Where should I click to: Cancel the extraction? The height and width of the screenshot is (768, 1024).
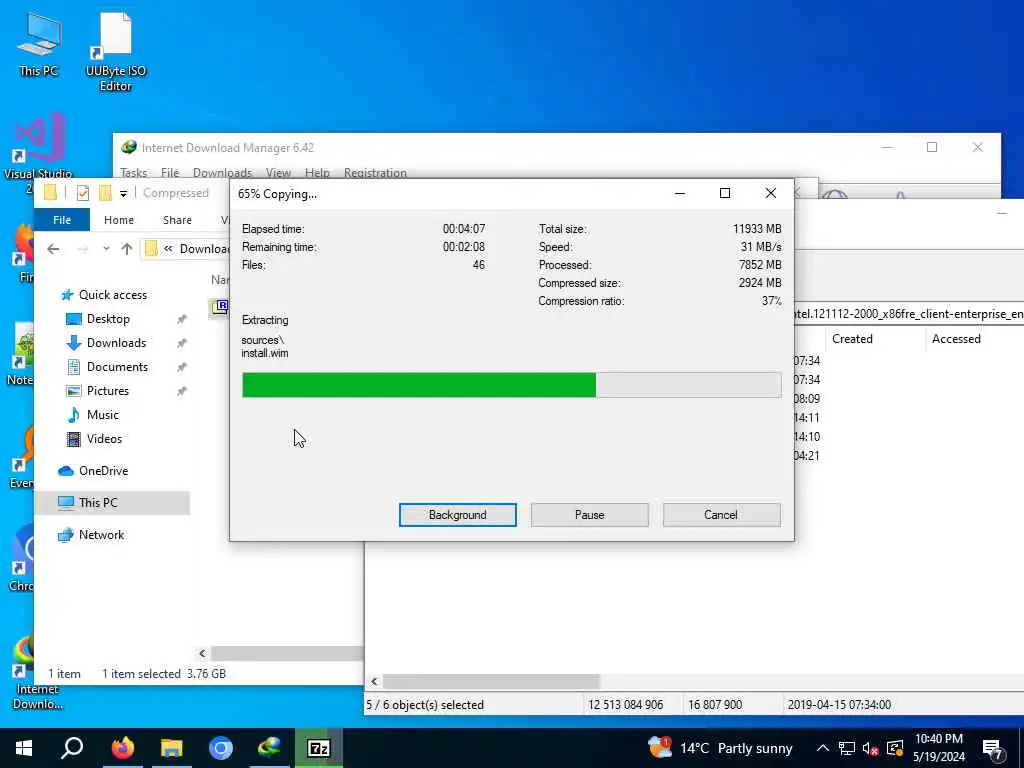click(x=721, y=515)
